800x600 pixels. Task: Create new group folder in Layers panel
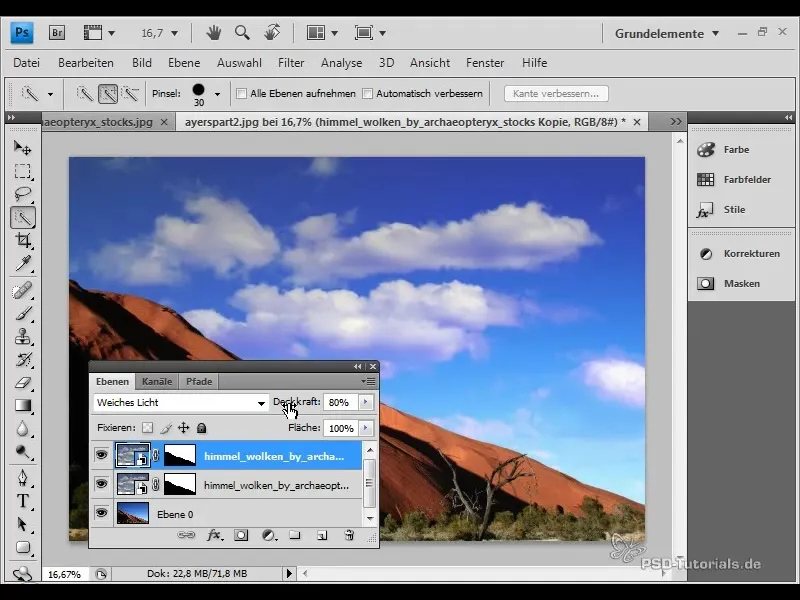click(295, 535)
